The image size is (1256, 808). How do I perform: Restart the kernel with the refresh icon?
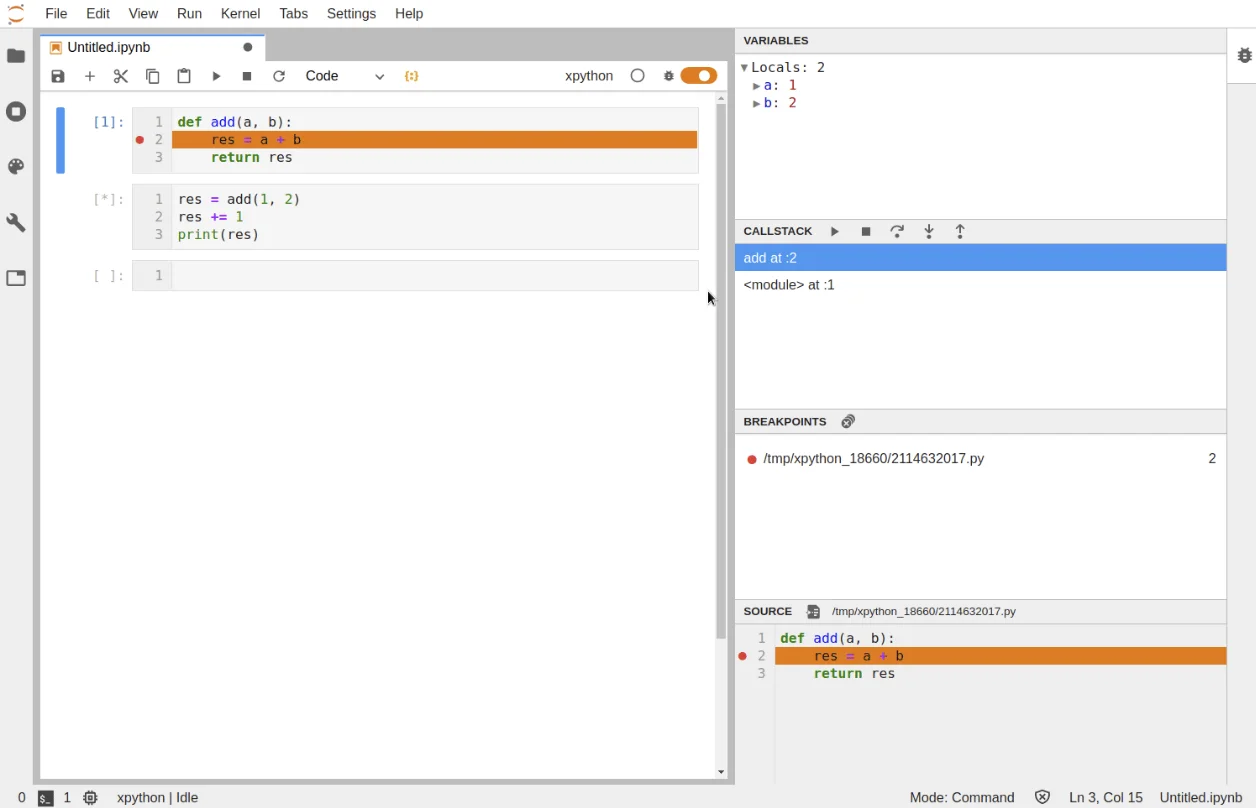pos(279,76)
